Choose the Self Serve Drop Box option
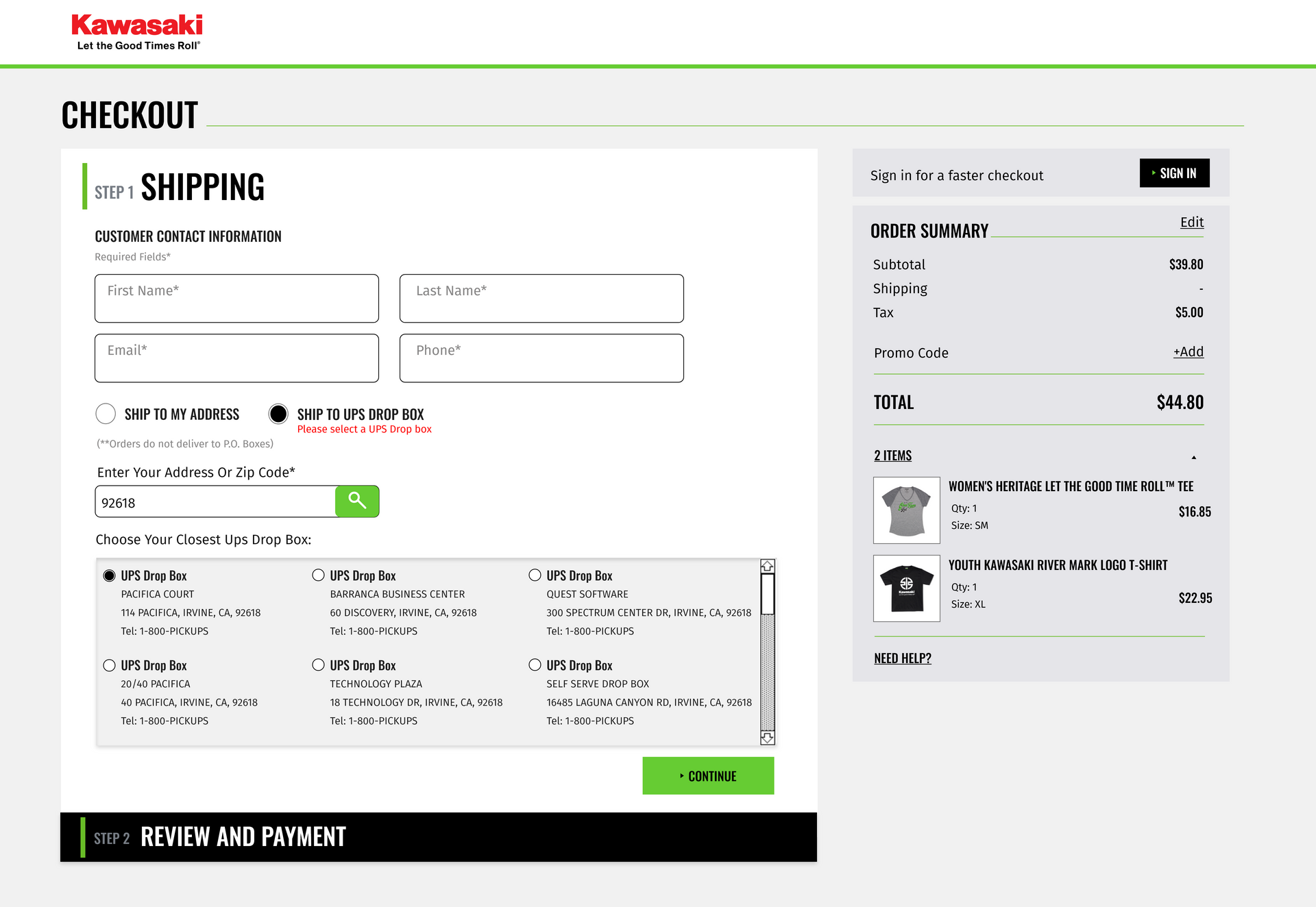 pyautogui.click(x=535, y=665)
